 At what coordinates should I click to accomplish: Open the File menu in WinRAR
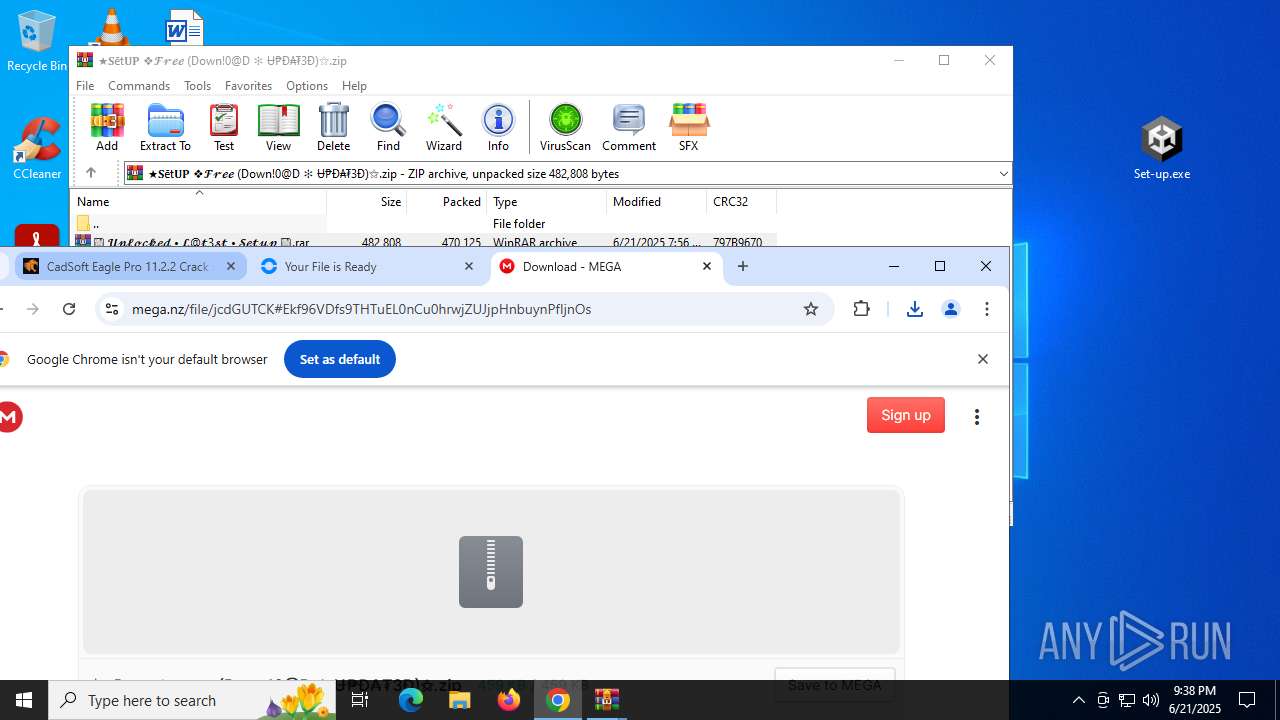(85, 86)
